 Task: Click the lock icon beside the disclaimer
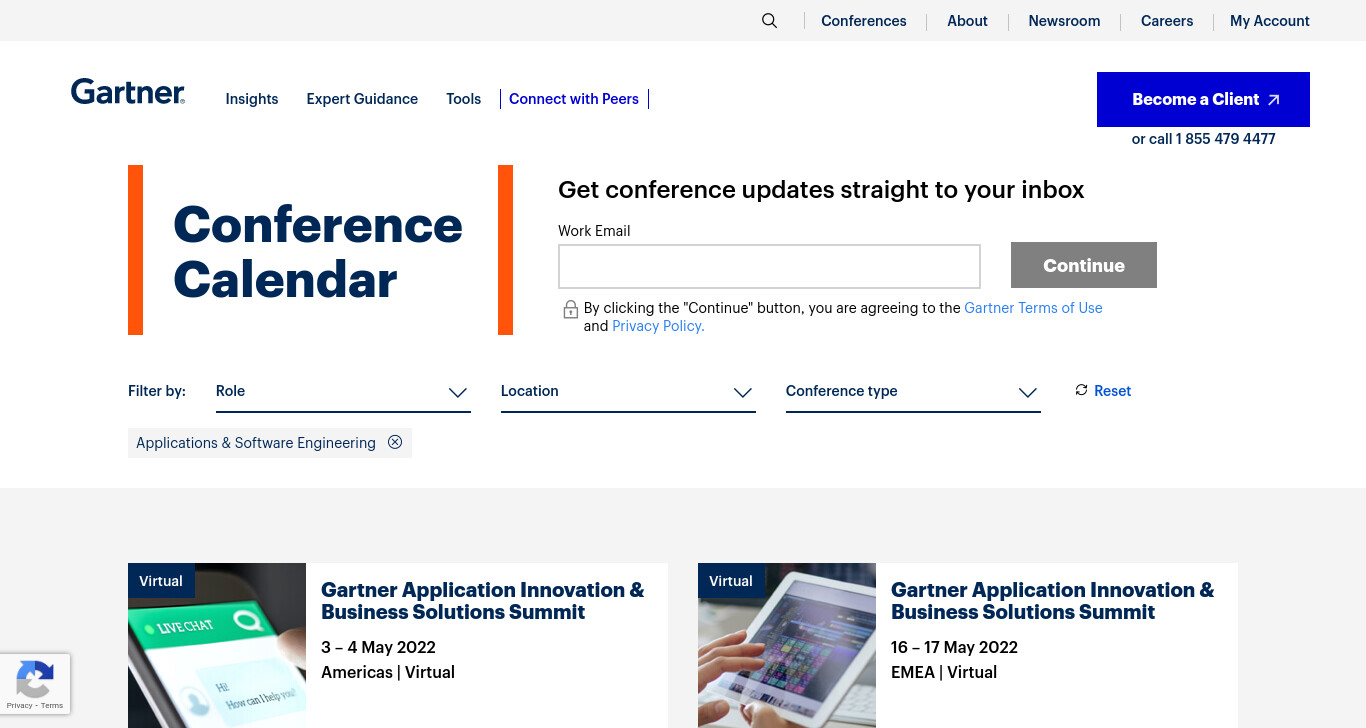point(570,310)
